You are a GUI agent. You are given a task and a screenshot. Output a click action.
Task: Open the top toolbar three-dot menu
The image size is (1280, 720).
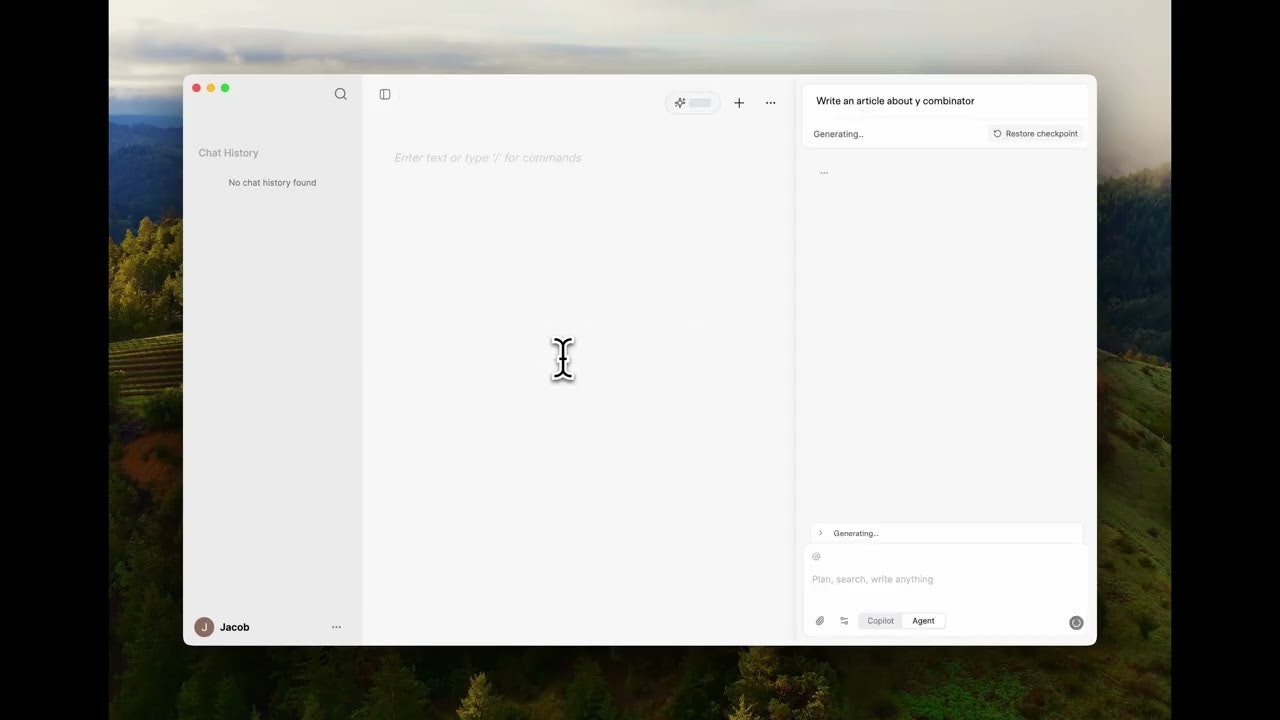[x=770, y=103]
